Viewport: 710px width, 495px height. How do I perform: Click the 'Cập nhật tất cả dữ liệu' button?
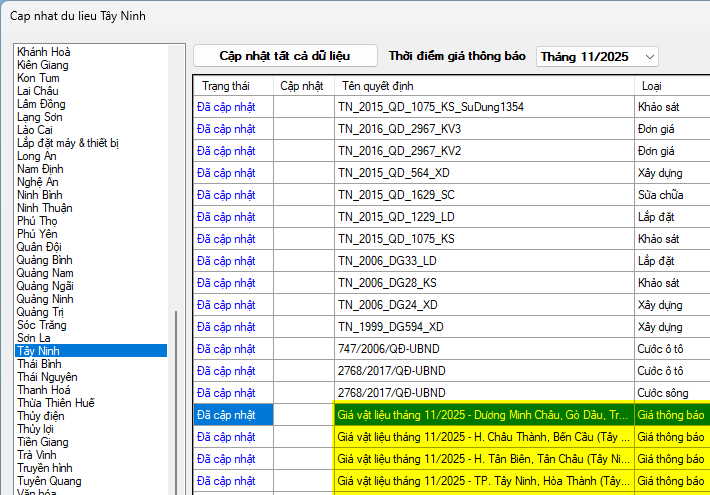(285, 56)
